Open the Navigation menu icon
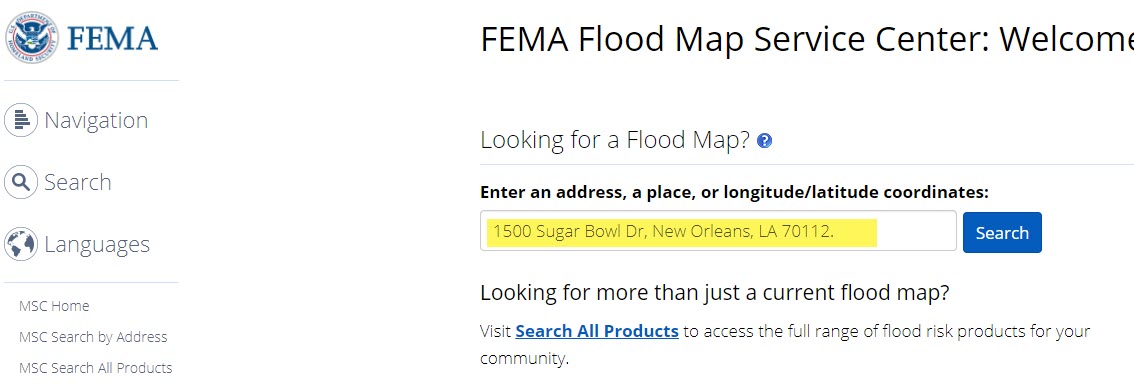 [21, 120]
